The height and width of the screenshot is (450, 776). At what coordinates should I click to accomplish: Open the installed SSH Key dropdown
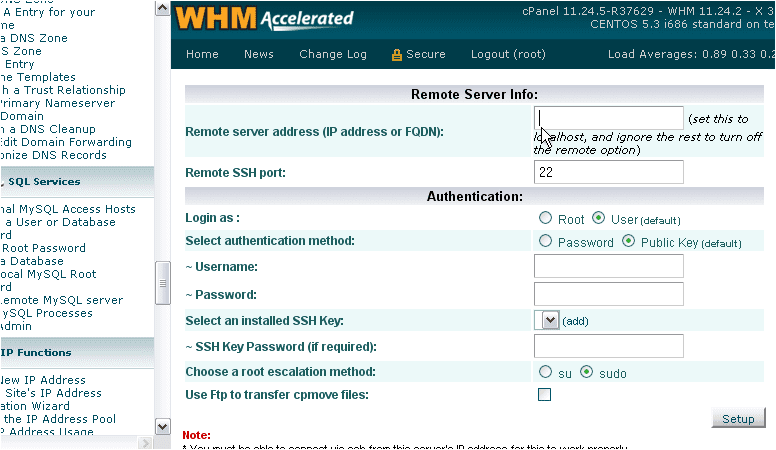tap(547, 320)
